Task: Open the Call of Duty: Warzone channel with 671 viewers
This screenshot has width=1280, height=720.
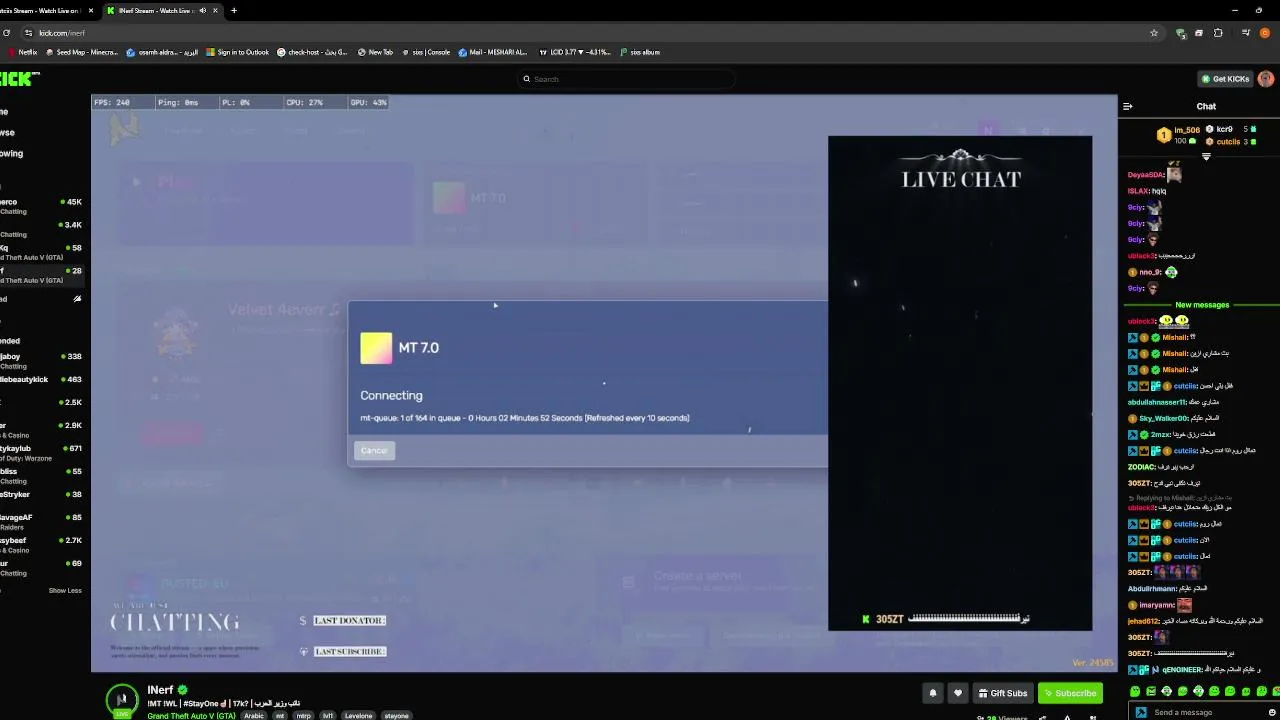Action: pyautogui.click(x=41, y=453)
